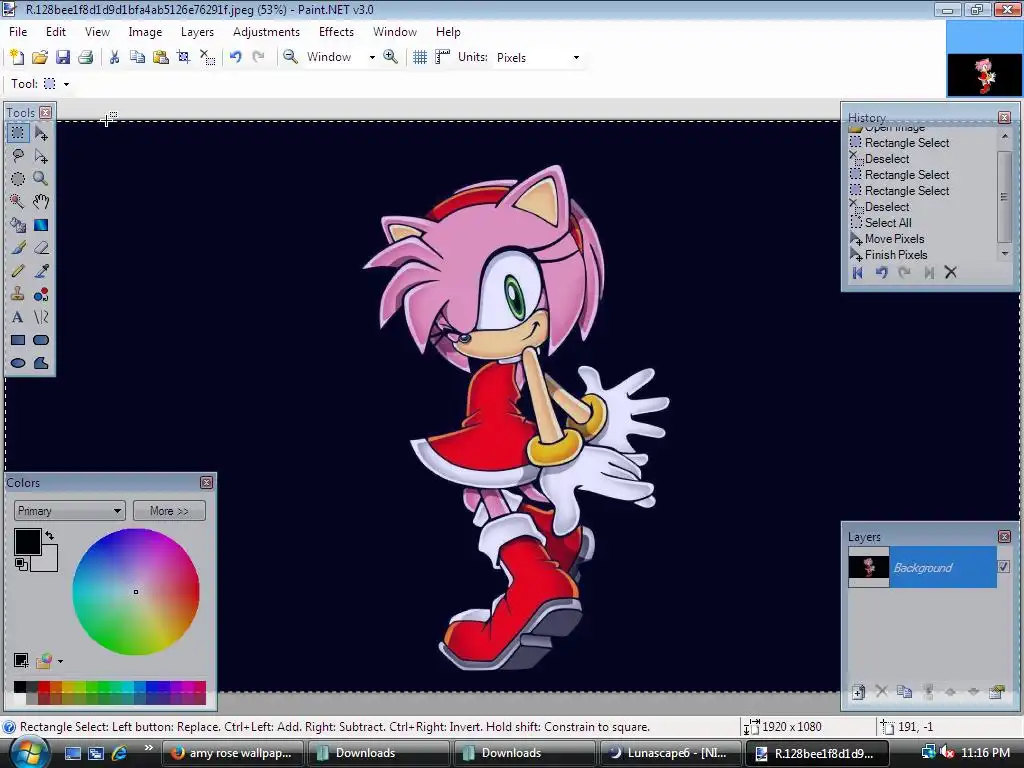Viewport: 1024px width, 768px height.
Task: Open the Layer Properties button
Action: [997, 692]
